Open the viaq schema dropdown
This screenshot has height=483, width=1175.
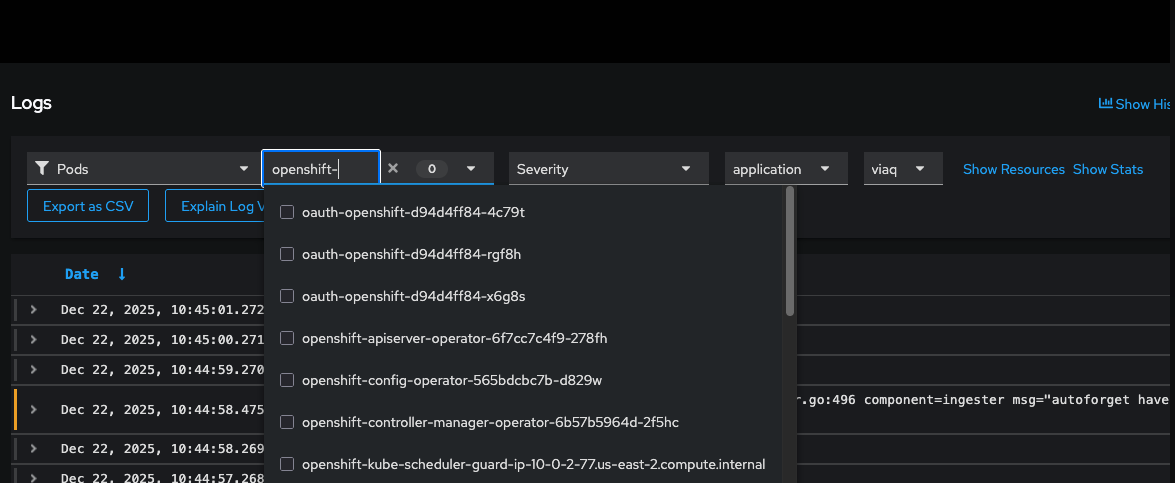point(903,168)
